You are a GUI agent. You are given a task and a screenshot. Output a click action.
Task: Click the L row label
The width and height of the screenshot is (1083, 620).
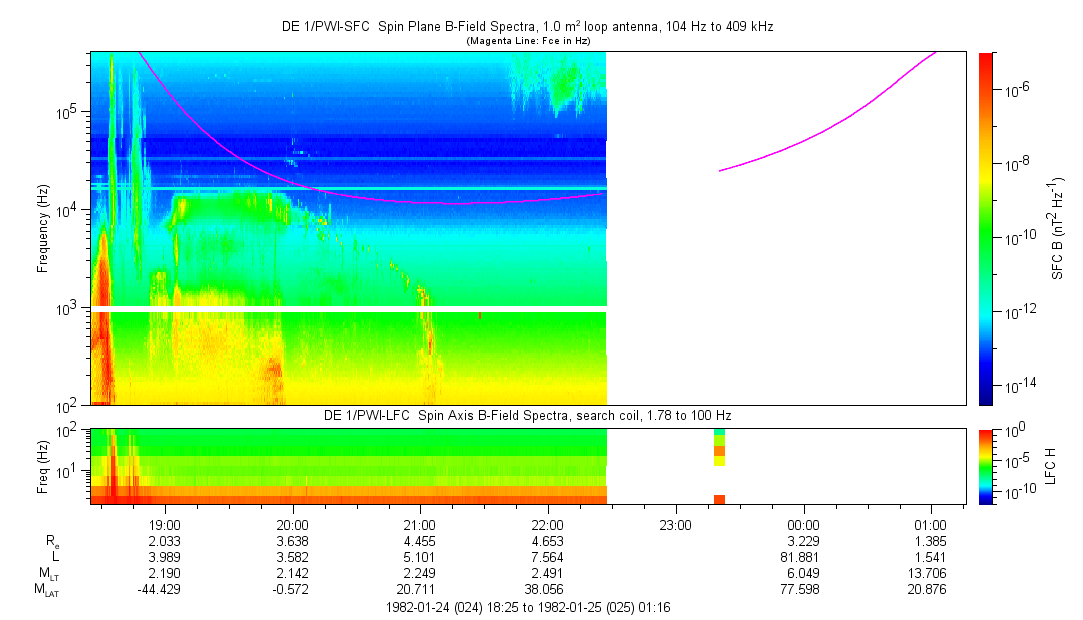55,556
